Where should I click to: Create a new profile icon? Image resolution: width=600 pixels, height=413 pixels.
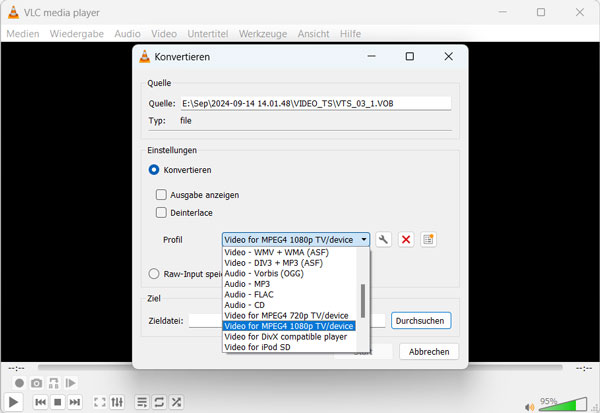pos(428,240)
